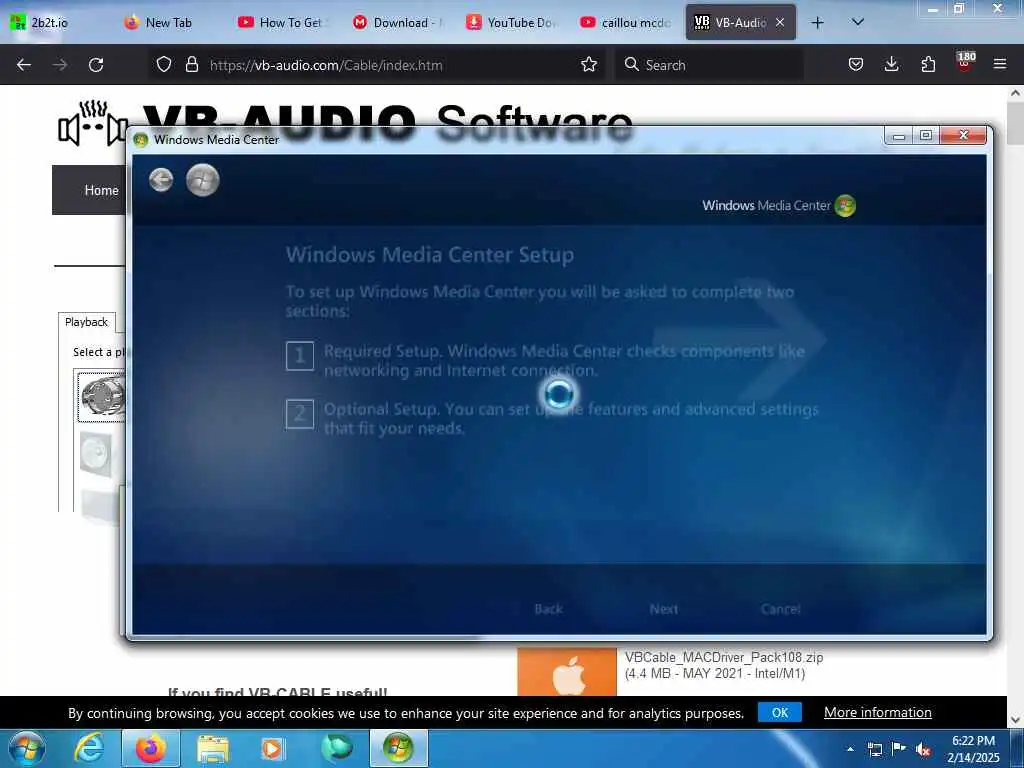Click the Firefox Search field
1024x768 pixels.
[x=709, y=65]
